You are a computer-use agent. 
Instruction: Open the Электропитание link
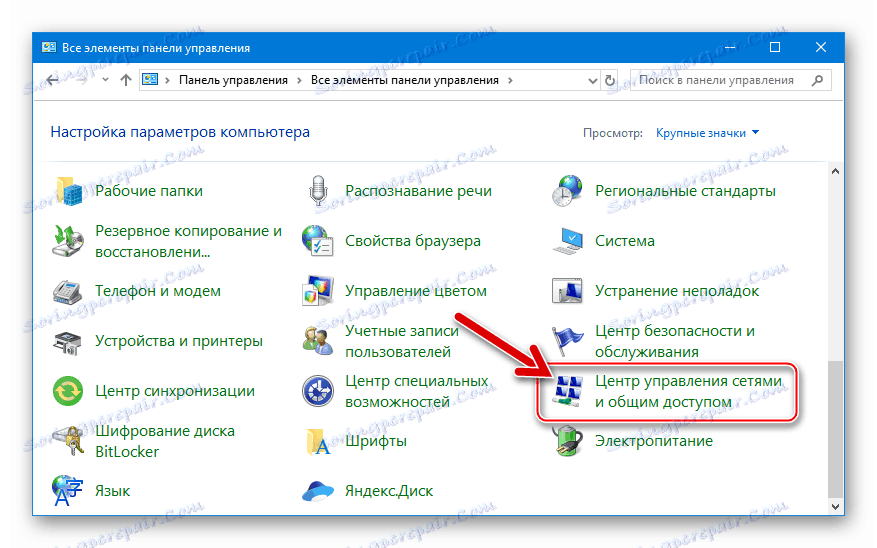tap(653, 441)
